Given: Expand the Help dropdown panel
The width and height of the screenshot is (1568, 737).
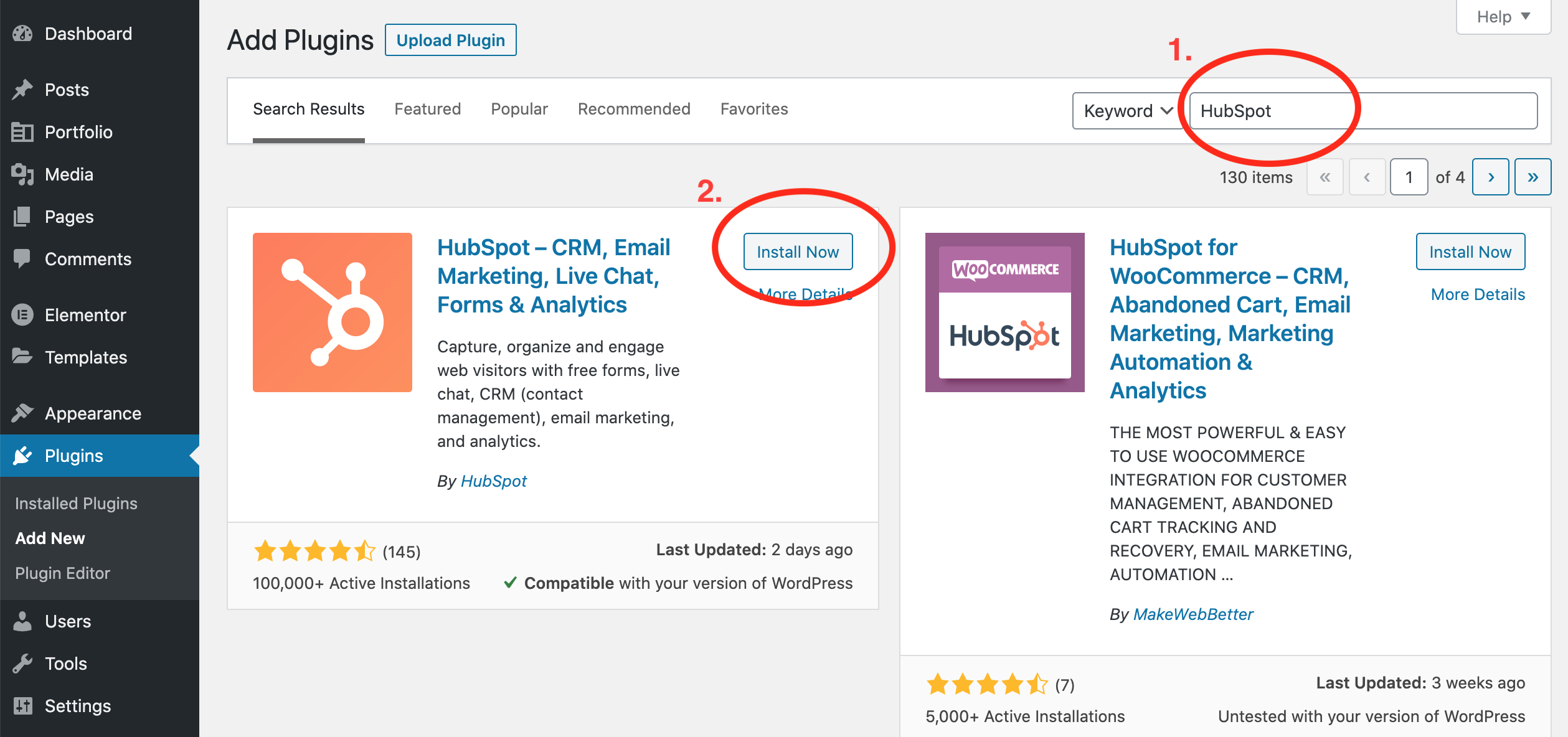Looking at the screenshot, I should (1503, 17).
